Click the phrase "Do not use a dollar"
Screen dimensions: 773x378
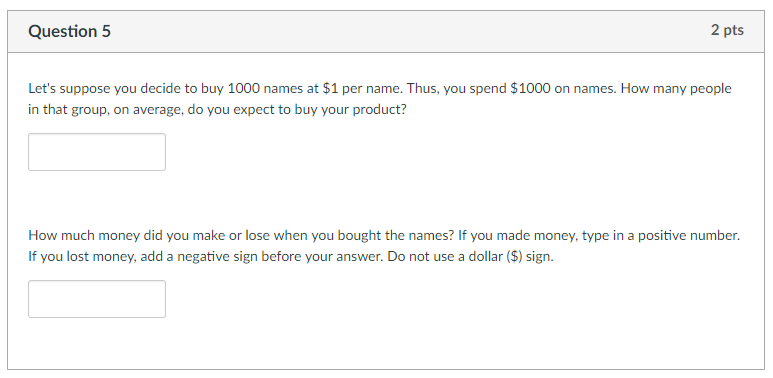click(444, 257)
